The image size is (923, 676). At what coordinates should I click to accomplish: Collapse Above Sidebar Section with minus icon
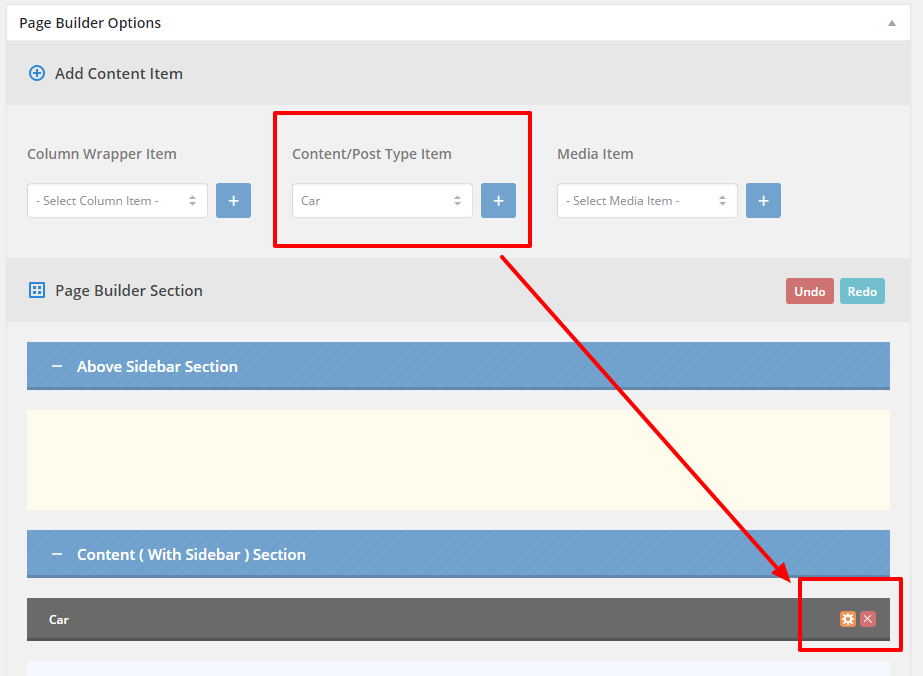click(57, 366)
